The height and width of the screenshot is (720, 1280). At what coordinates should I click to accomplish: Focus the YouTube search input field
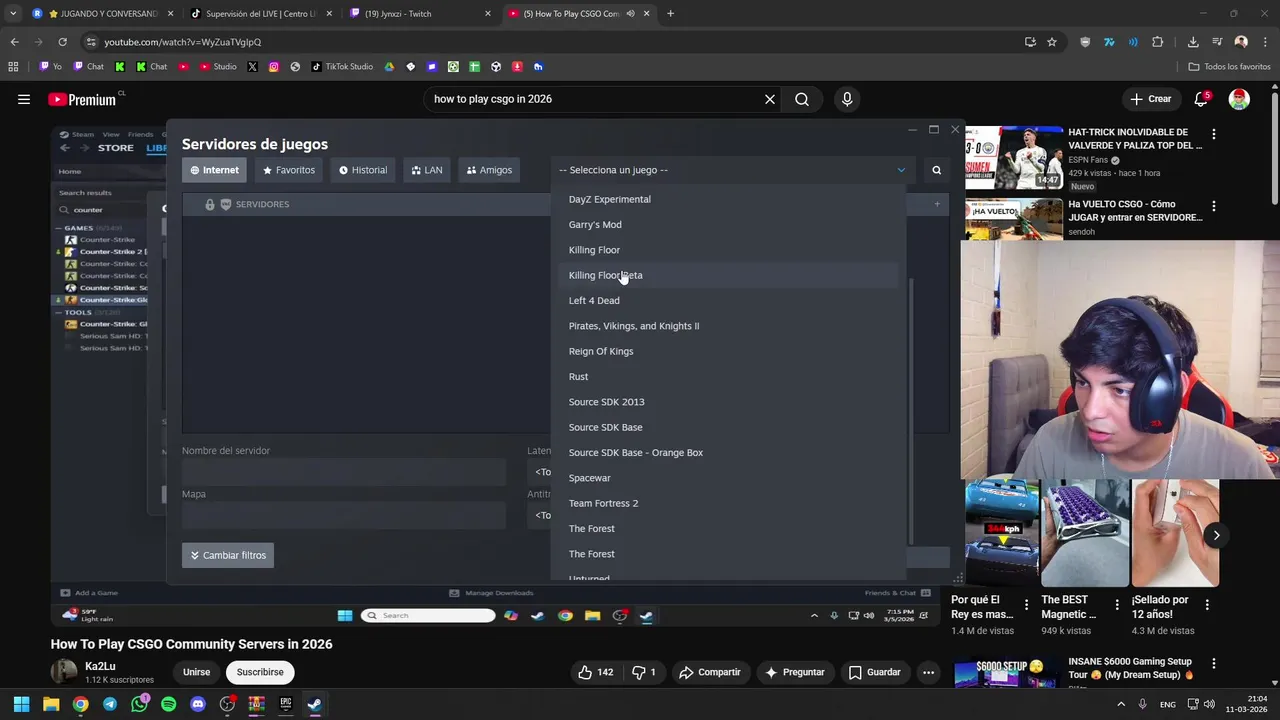pyautogui.click(x=594, y=99)
